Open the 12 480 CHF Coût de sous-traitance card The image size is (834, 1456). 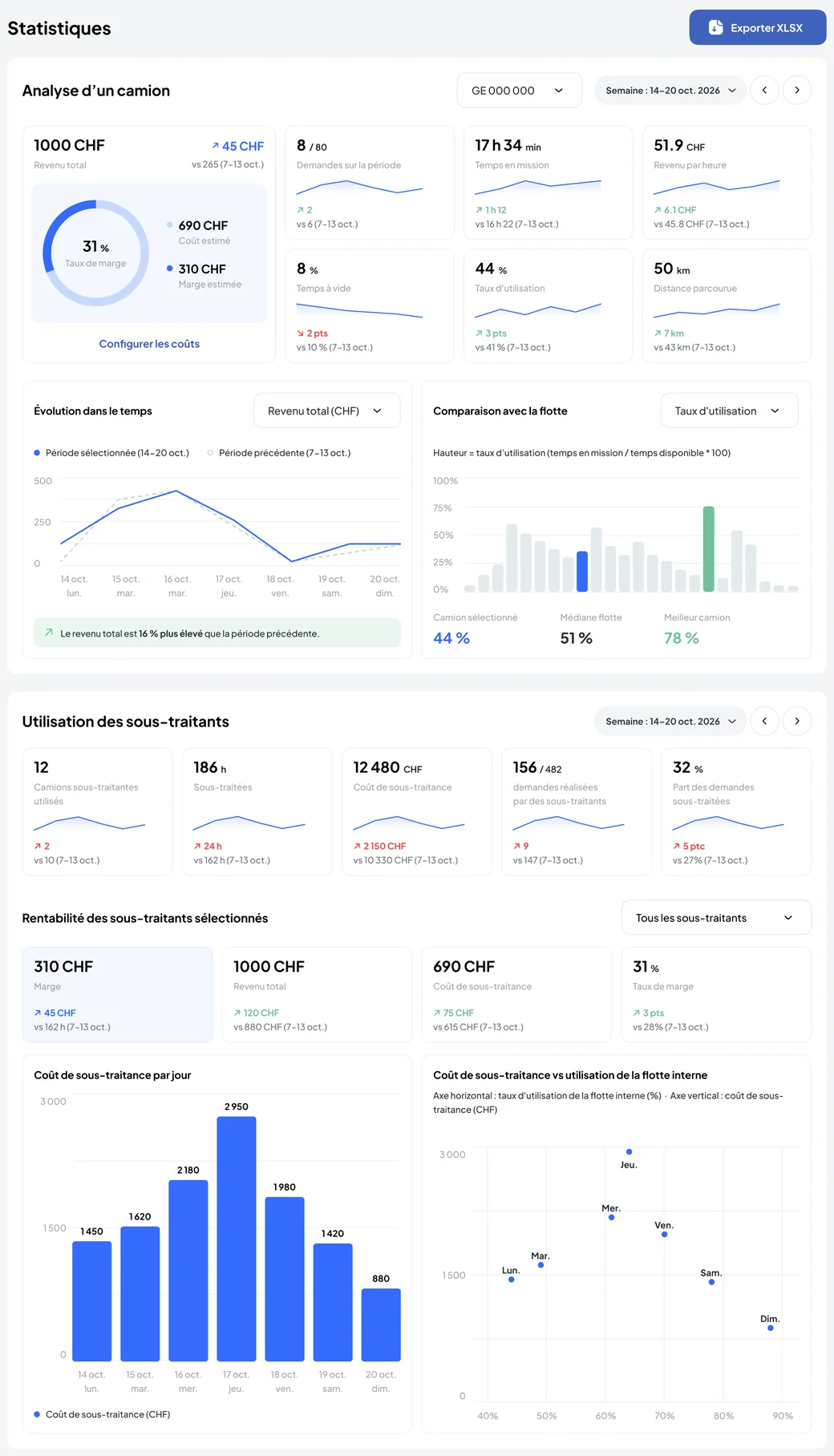point(417,811)
